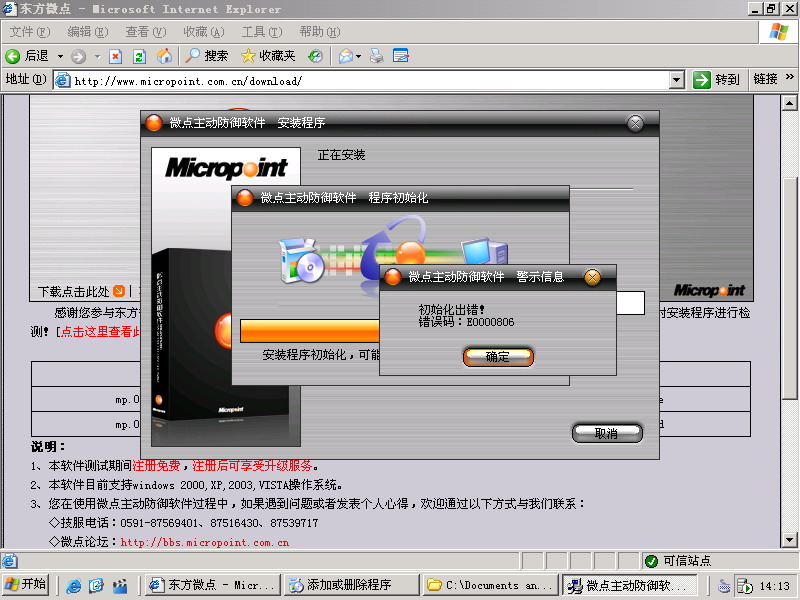
Task: Close the 警示信息 warning dialog
Action: click(592, 277)
